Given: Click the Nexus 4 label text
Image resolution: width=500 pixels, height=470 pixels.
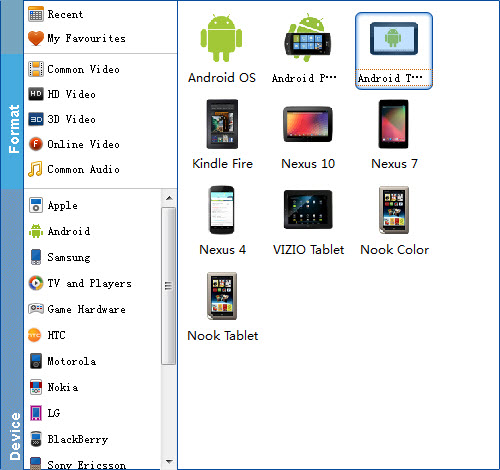Looking at the screenshot, I should (x=222, y=250).
